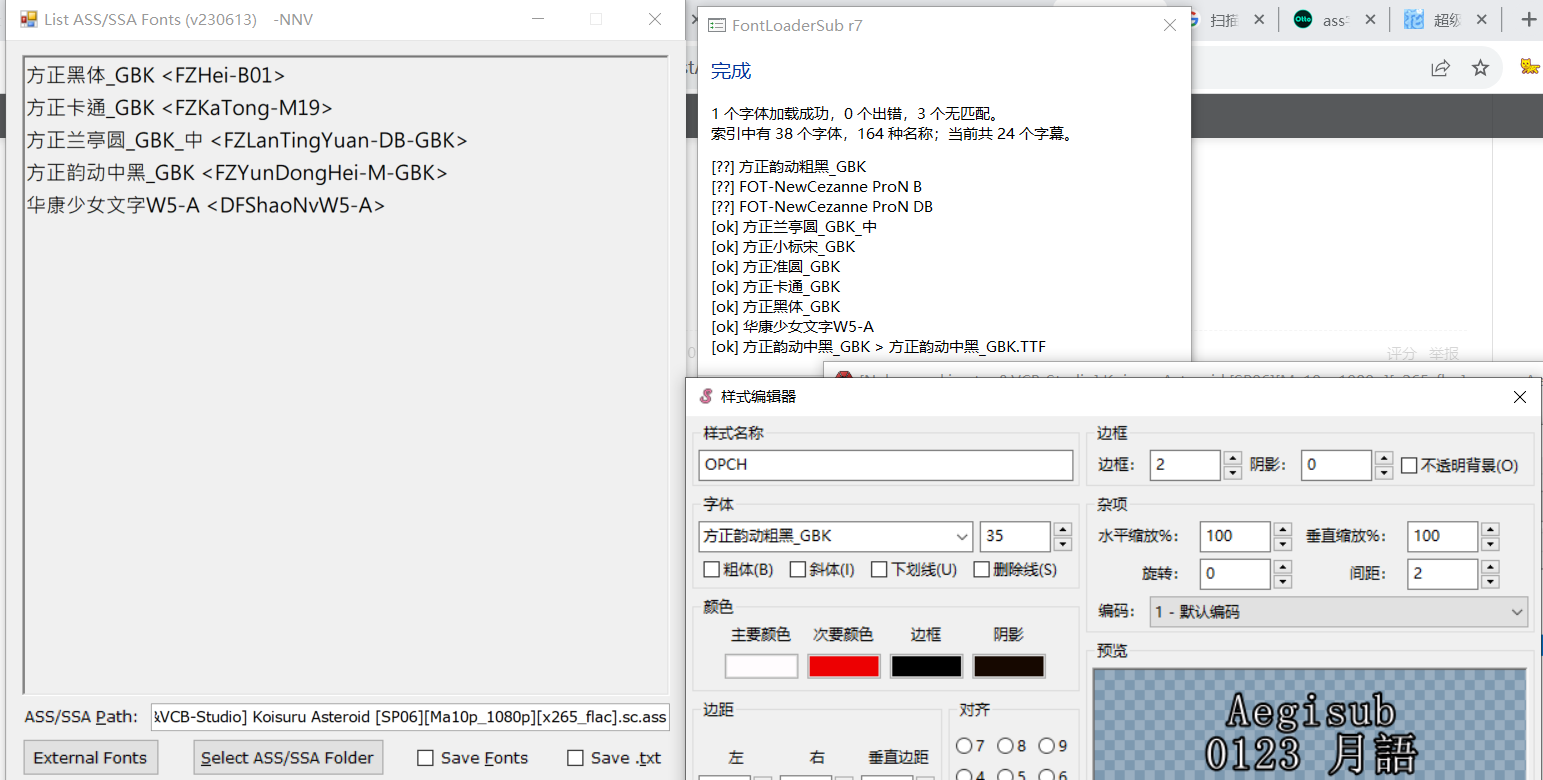Click the 垂直缩放% field showing 100
The image size is (1543, 780).
coord(1442,536)
